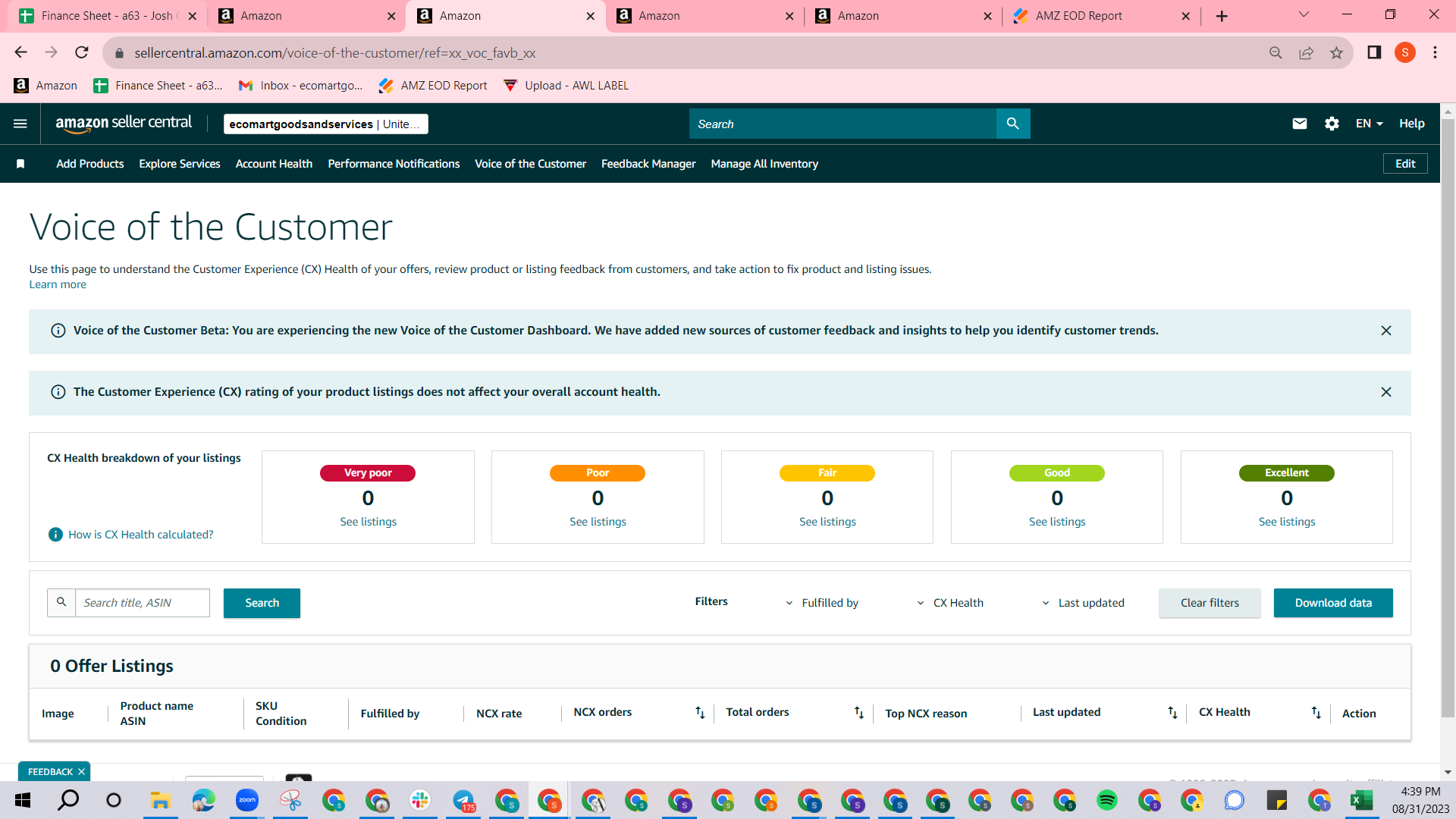Image resolution: width=1456 pixels, height=819 pixels.
Task: Focus the Search title, ASIN field
Action: [142, 603]
